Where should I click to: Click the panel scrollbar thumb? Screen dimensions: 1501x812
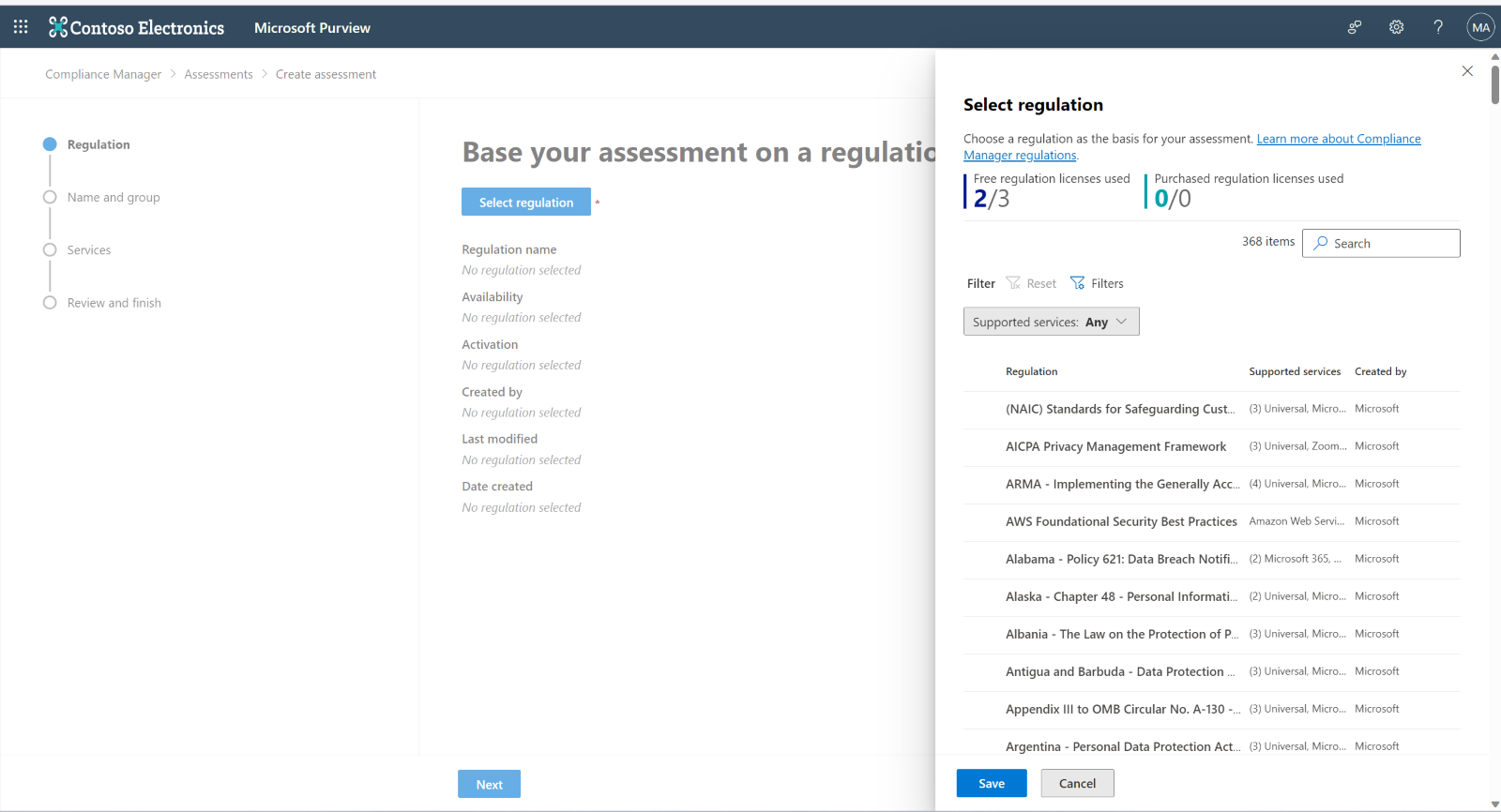[1494, 83]
